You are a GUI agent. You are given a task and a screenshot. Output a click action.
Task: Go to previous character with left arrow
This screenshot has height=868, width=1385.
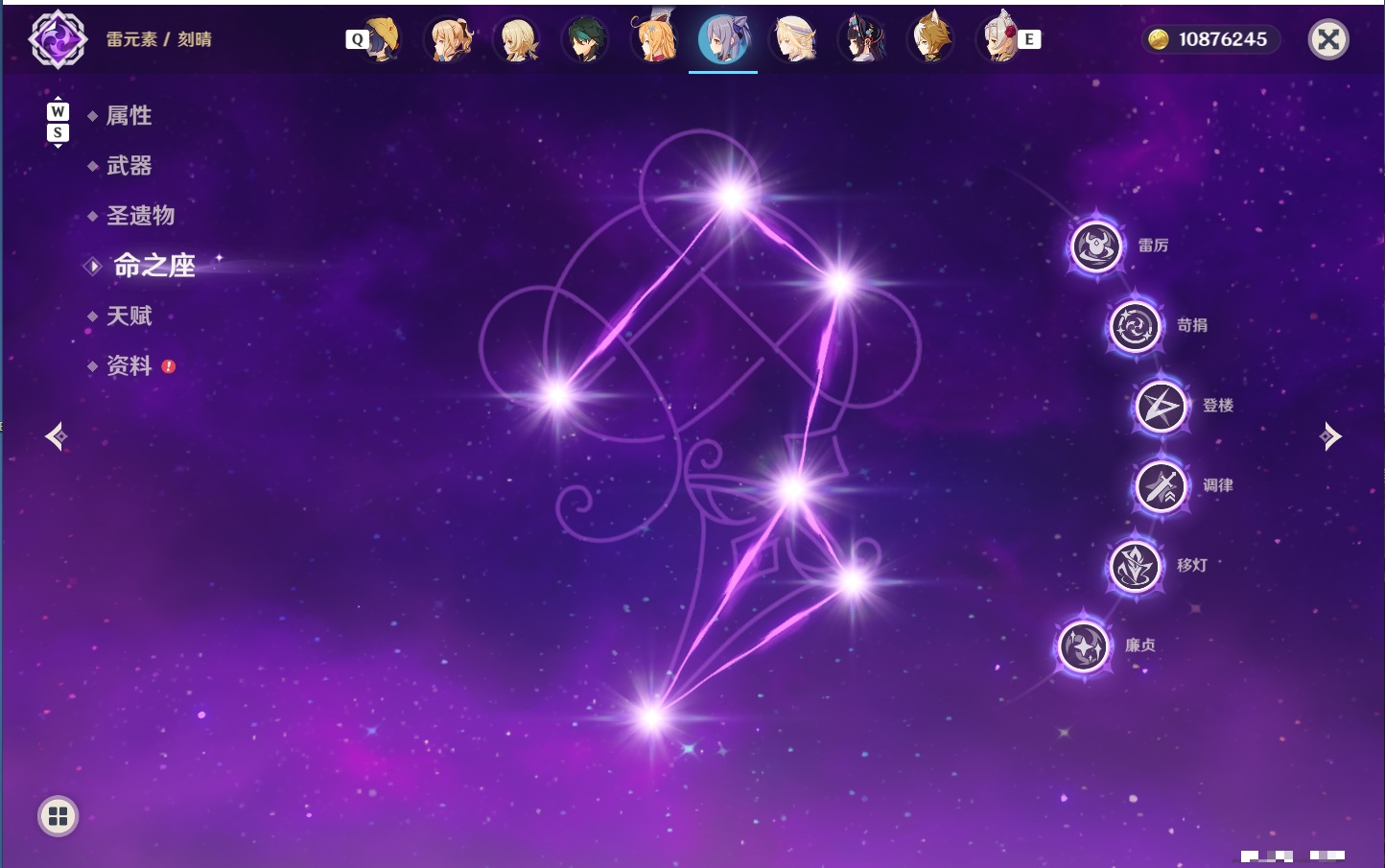(57, 436)
